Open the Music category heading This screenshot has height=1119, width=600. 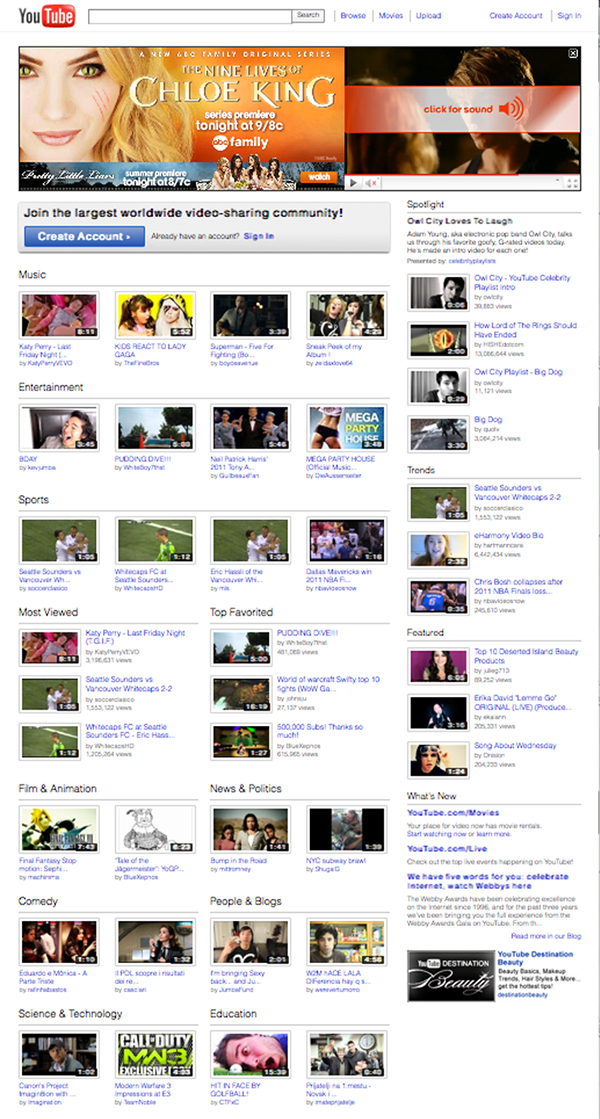[x=32, y=275]
